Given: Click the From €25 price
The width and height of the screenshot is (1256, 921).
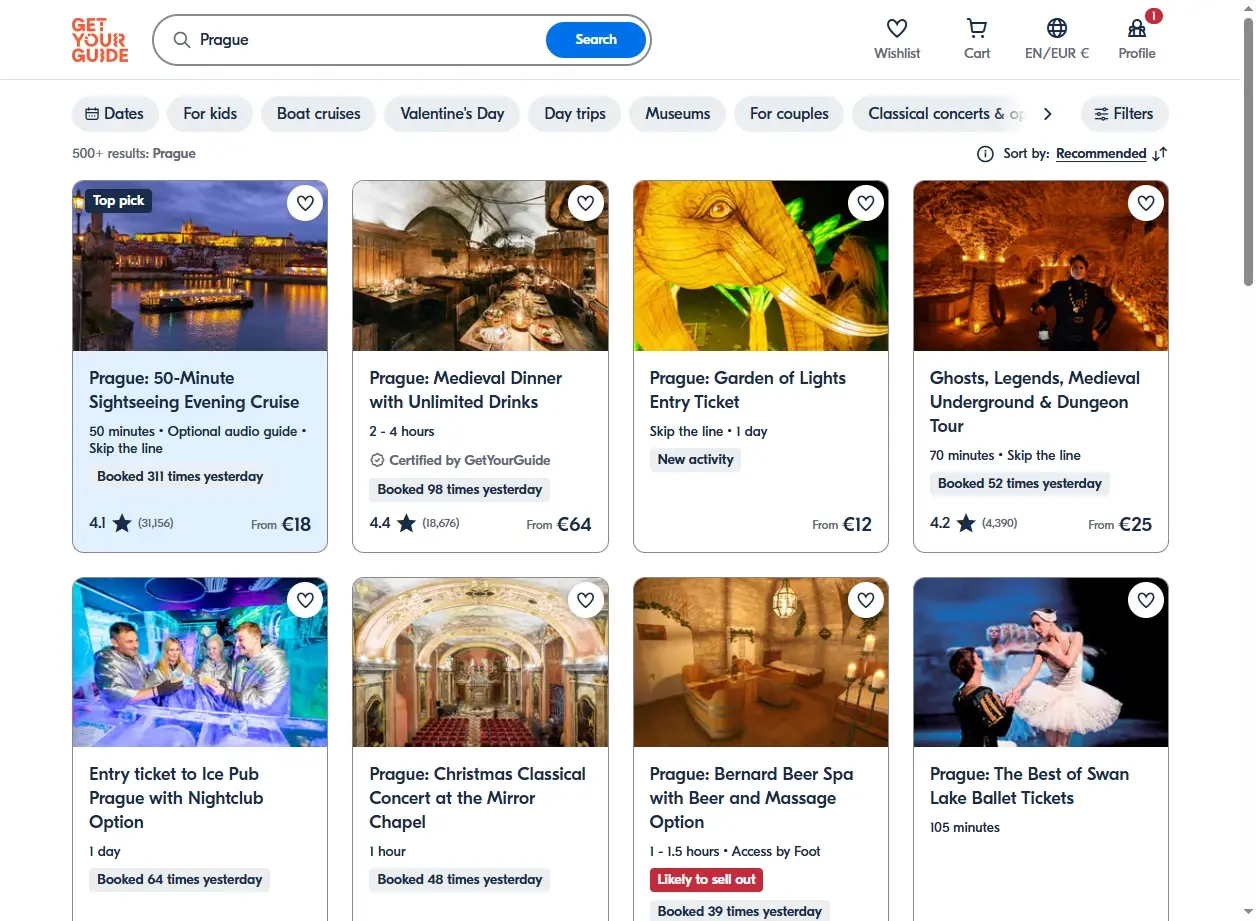Looking at the screenshot, I should (x=1120, y=524).
